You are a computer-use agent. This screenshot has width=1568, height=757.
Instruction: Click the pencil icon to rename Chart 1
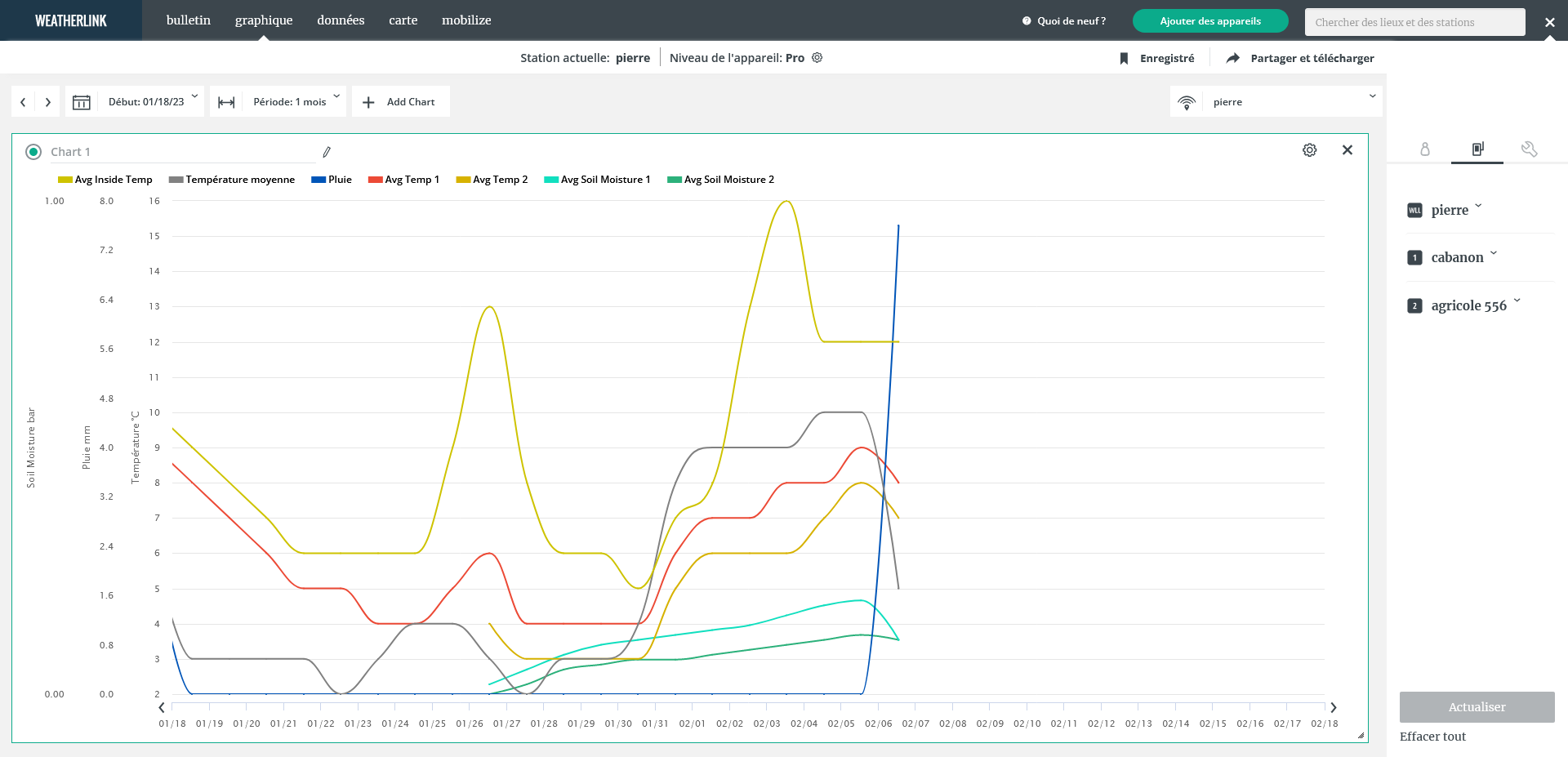[327, 152]
